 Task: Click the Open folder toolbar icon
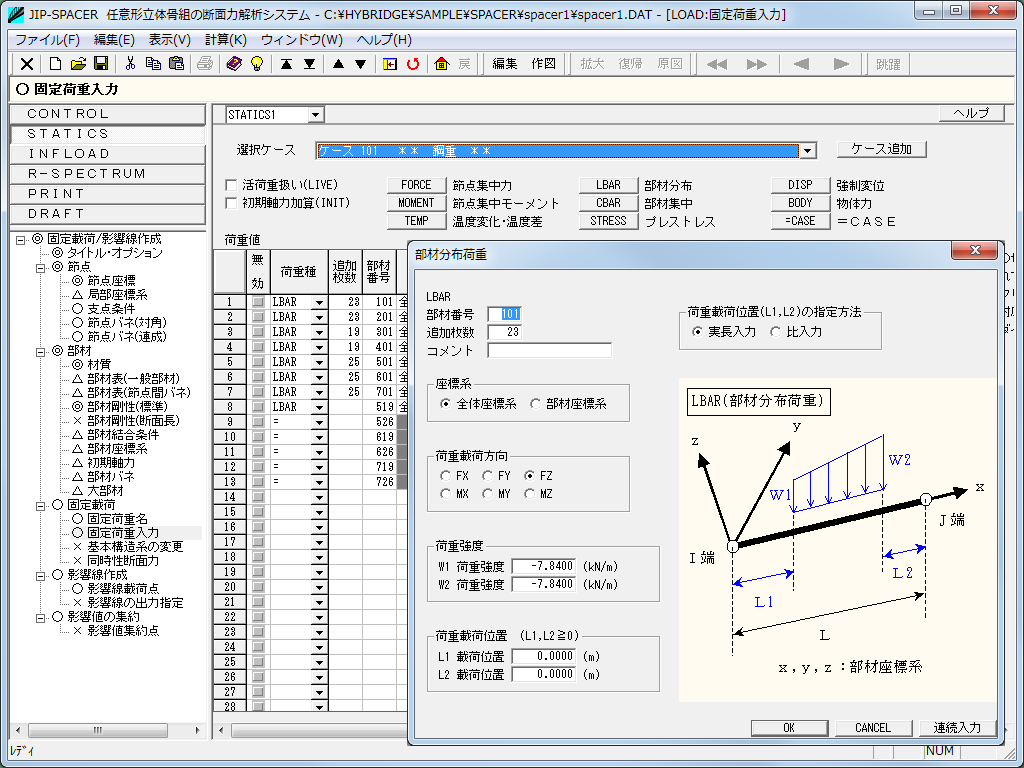point(78,64)
